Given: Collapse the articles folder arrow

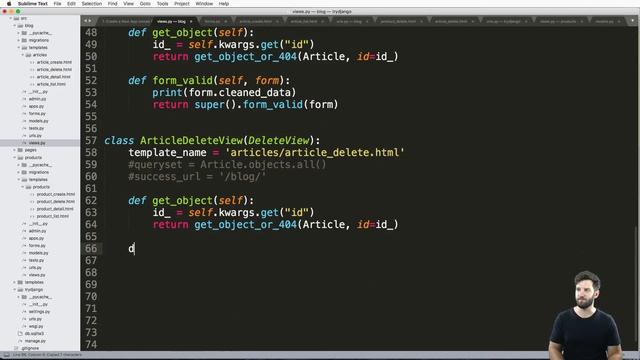Looking at the screenshot, I should 22,55.
